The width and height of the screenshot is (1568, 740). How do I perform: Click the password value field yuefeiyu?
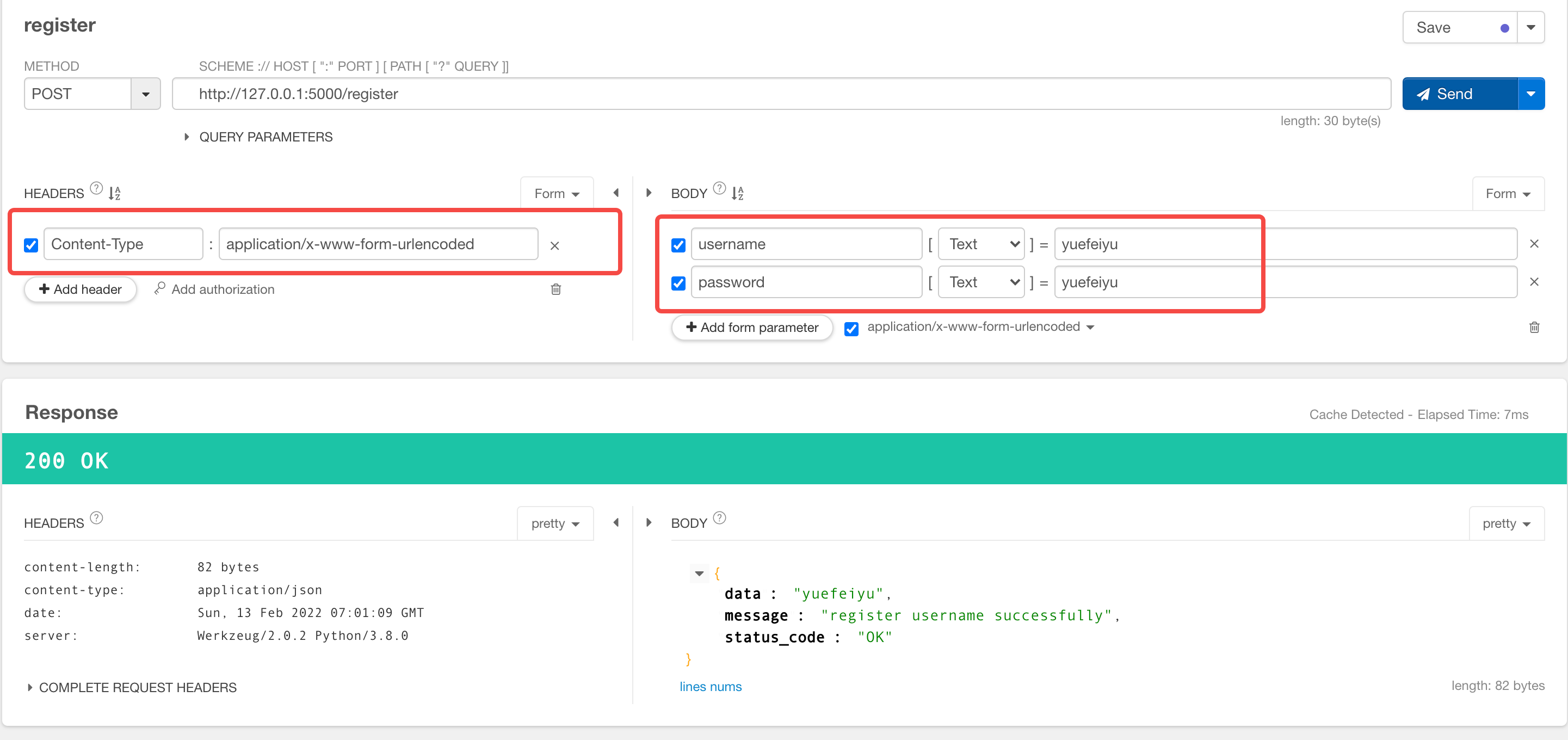(x=1286, y=282)
